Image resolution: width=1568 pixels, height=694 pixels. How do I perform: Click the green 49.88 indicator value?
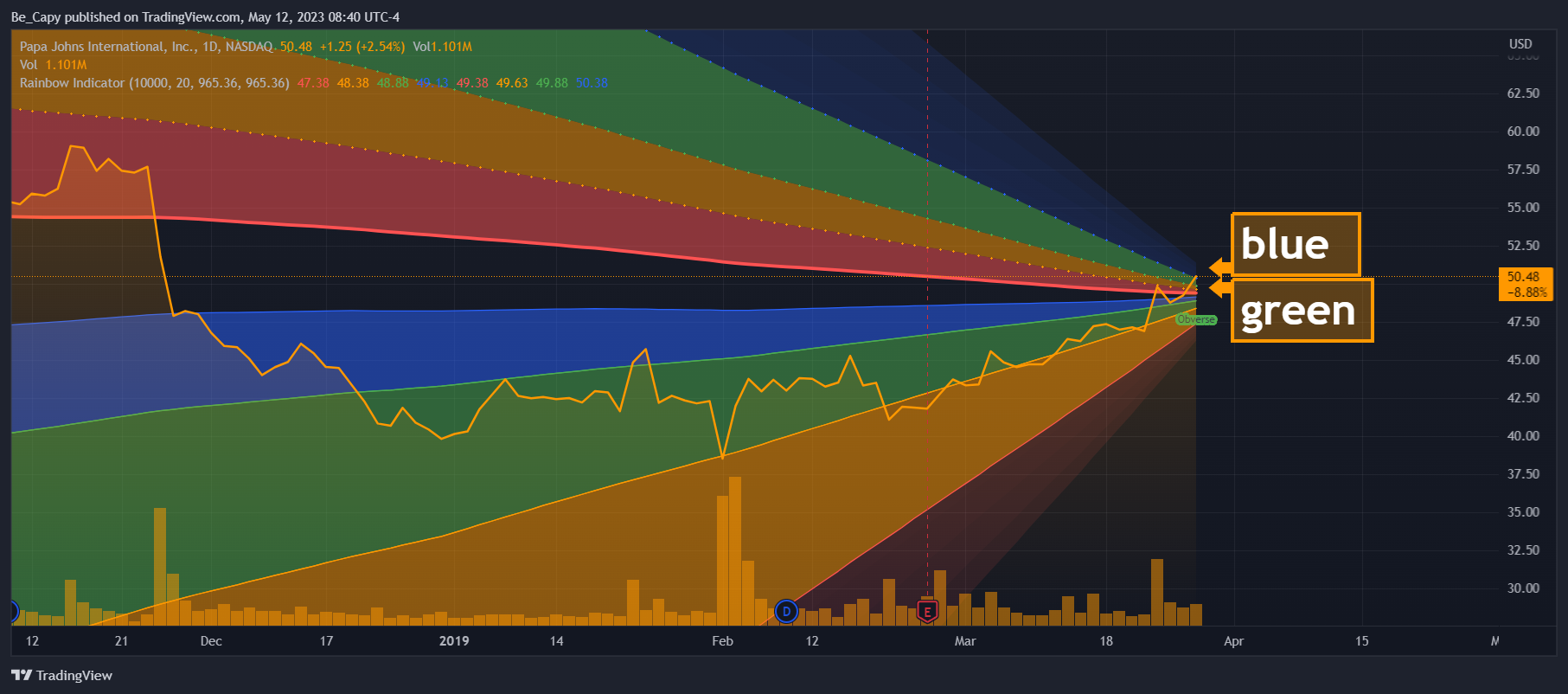pos(552,83)
